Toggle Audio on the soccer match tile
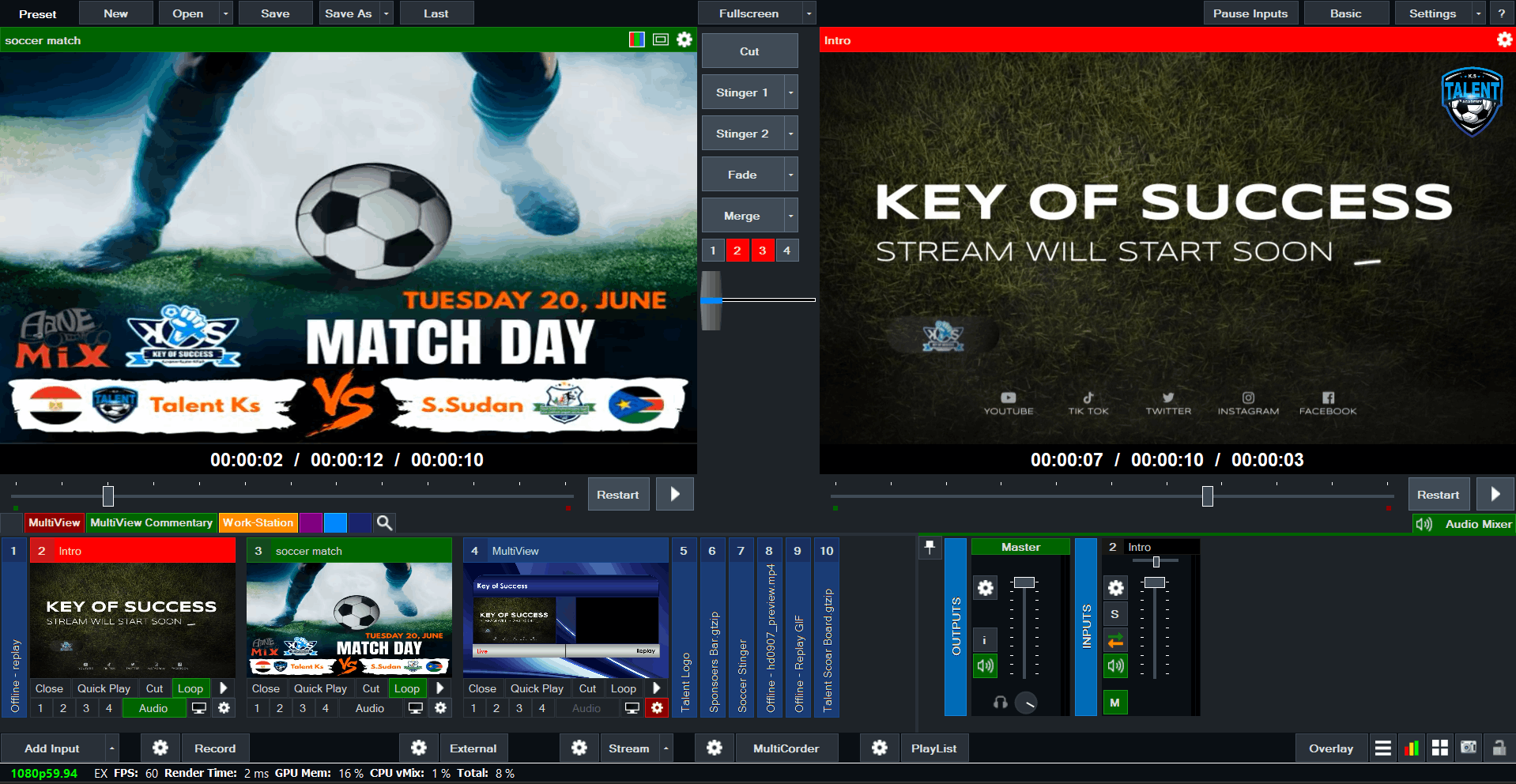1516x784 pixels. 370,708
